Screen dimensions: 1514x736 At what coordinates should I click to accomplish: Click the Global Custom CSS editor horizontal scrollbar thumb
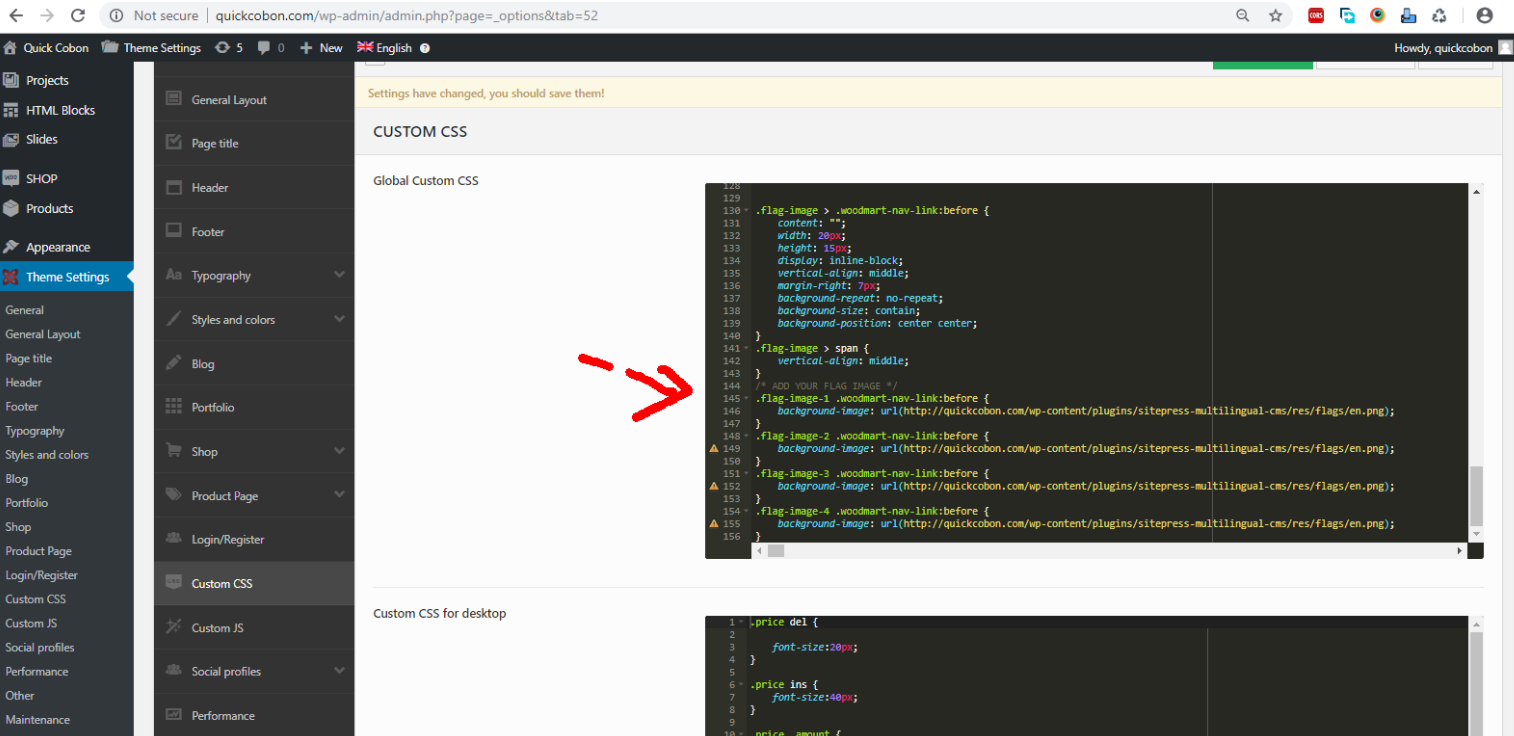click(776, 550)
